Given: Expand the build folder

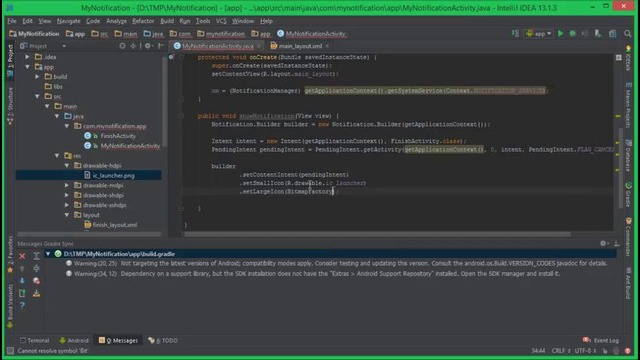Looking at the screenshot, I should [x=37, y=76].
